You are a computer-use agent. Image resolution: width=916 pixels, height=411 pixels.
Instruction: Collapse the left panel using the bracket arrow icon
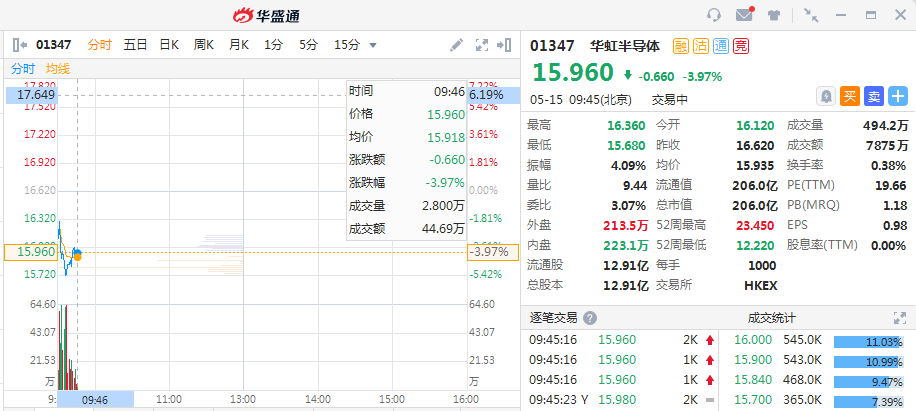pyautogui.click(x=20, y=45)
